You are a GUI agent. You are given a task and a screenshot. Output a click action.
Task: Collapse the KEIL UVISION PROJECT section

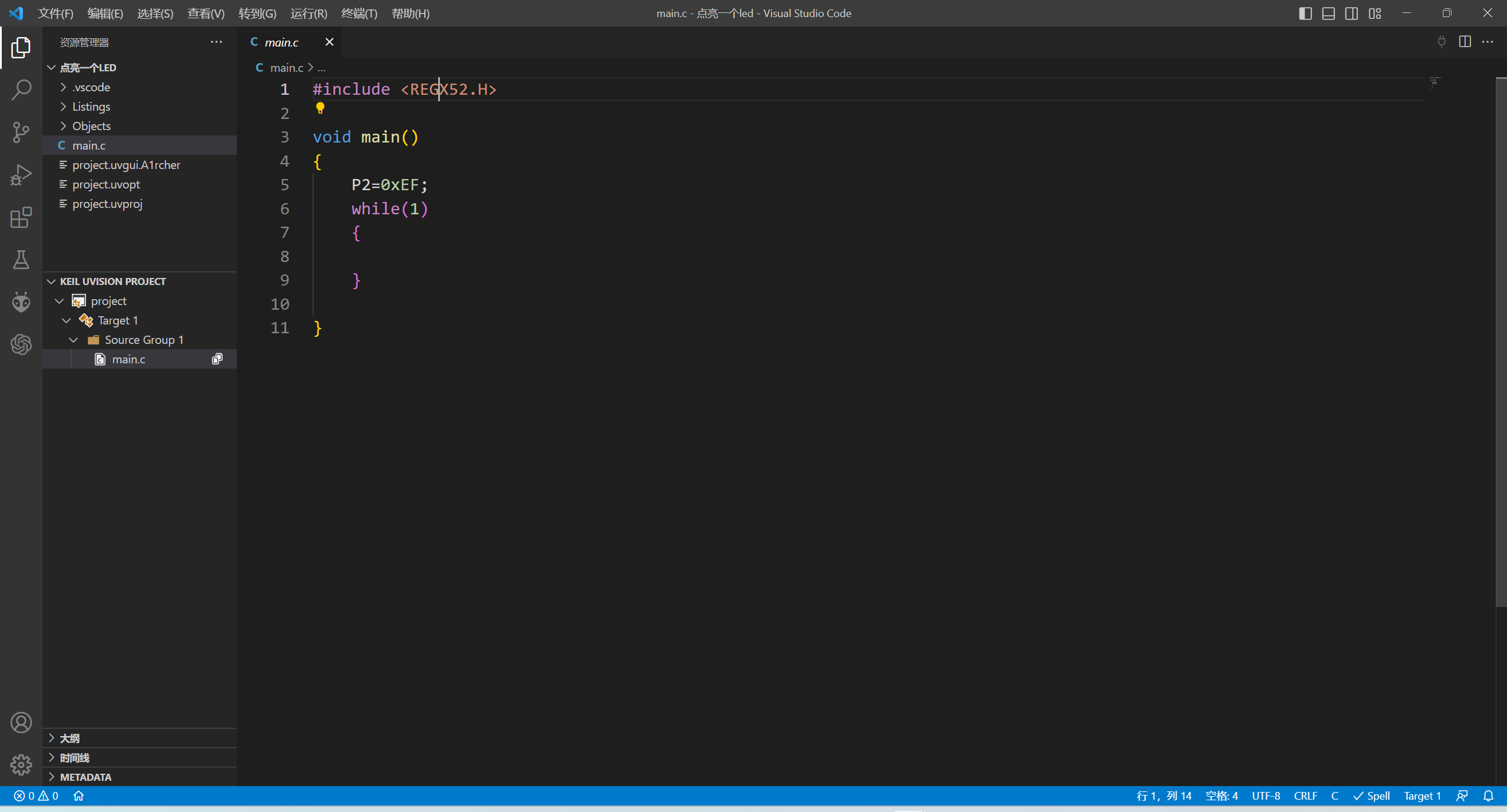113,281
